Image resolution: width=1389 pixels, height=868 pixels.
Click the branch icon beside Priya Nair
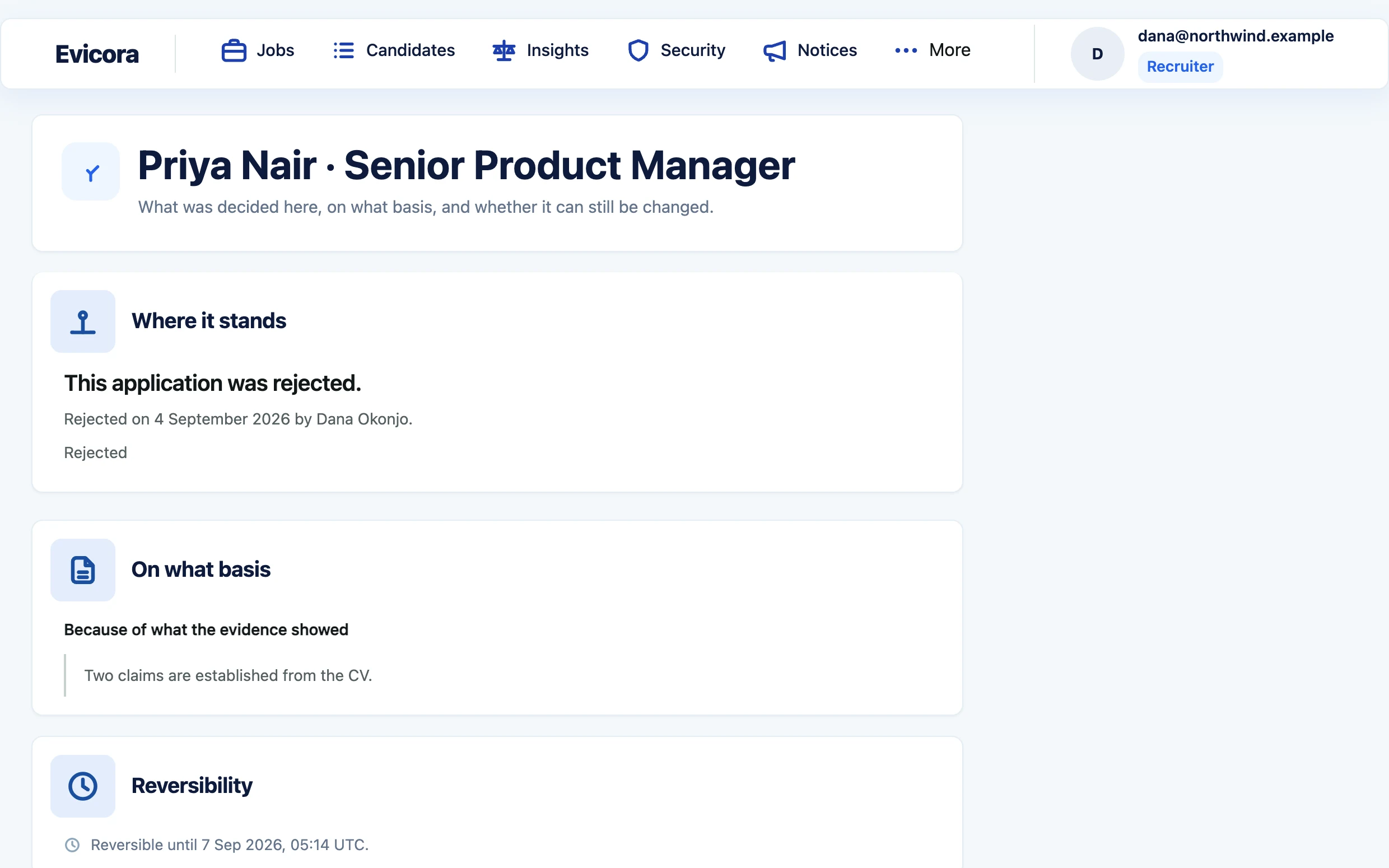[x=91, y=172]
